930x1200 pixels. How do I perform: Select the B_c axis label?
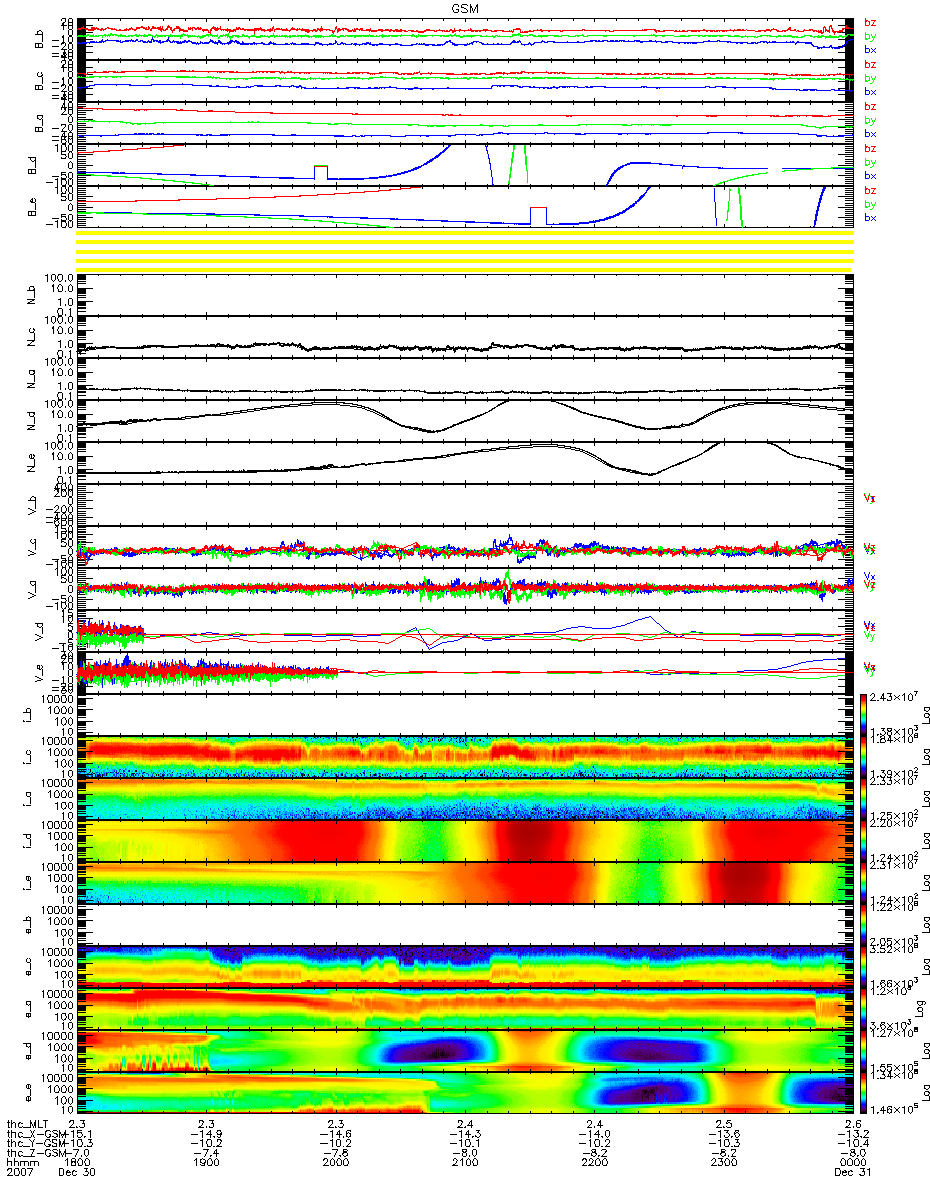click(40, 80)
